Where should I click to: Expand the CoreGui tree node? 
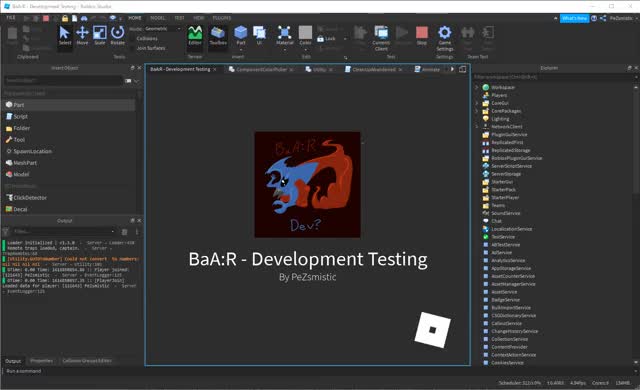pos(476,103)
